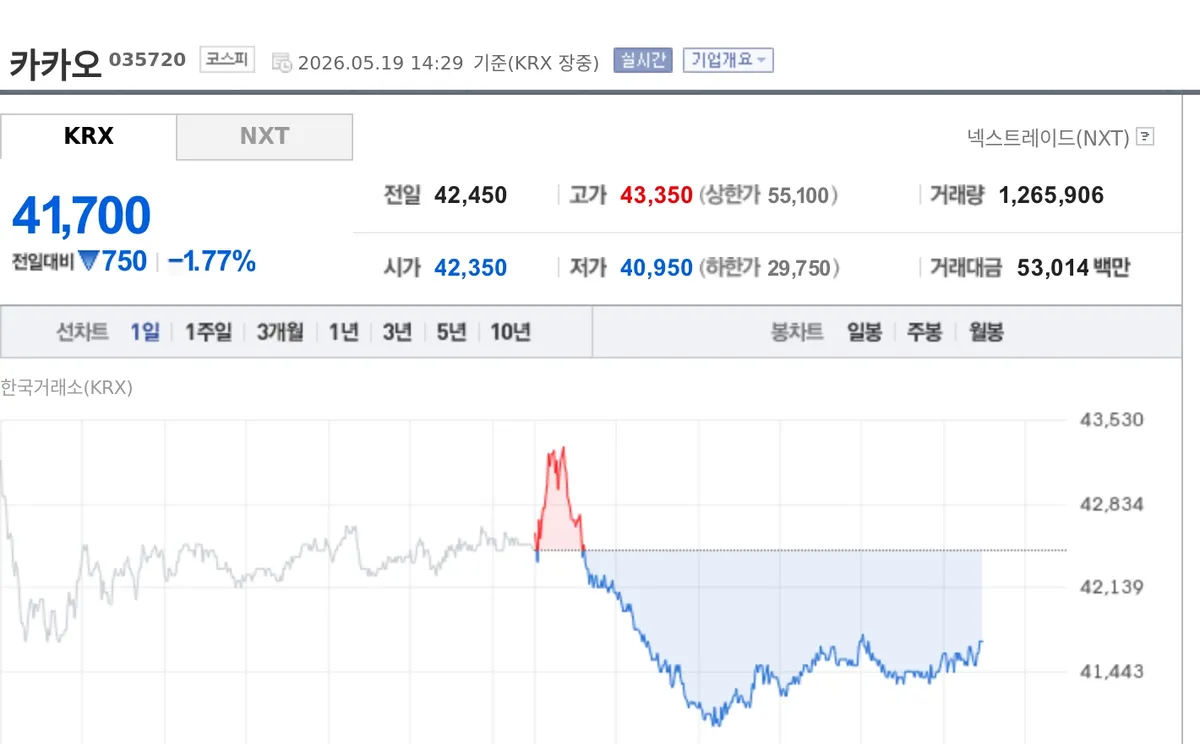This screenshot has width=1200, height=744.
Task: Open the 기업개요 dropdown
Action: (728, 60)
